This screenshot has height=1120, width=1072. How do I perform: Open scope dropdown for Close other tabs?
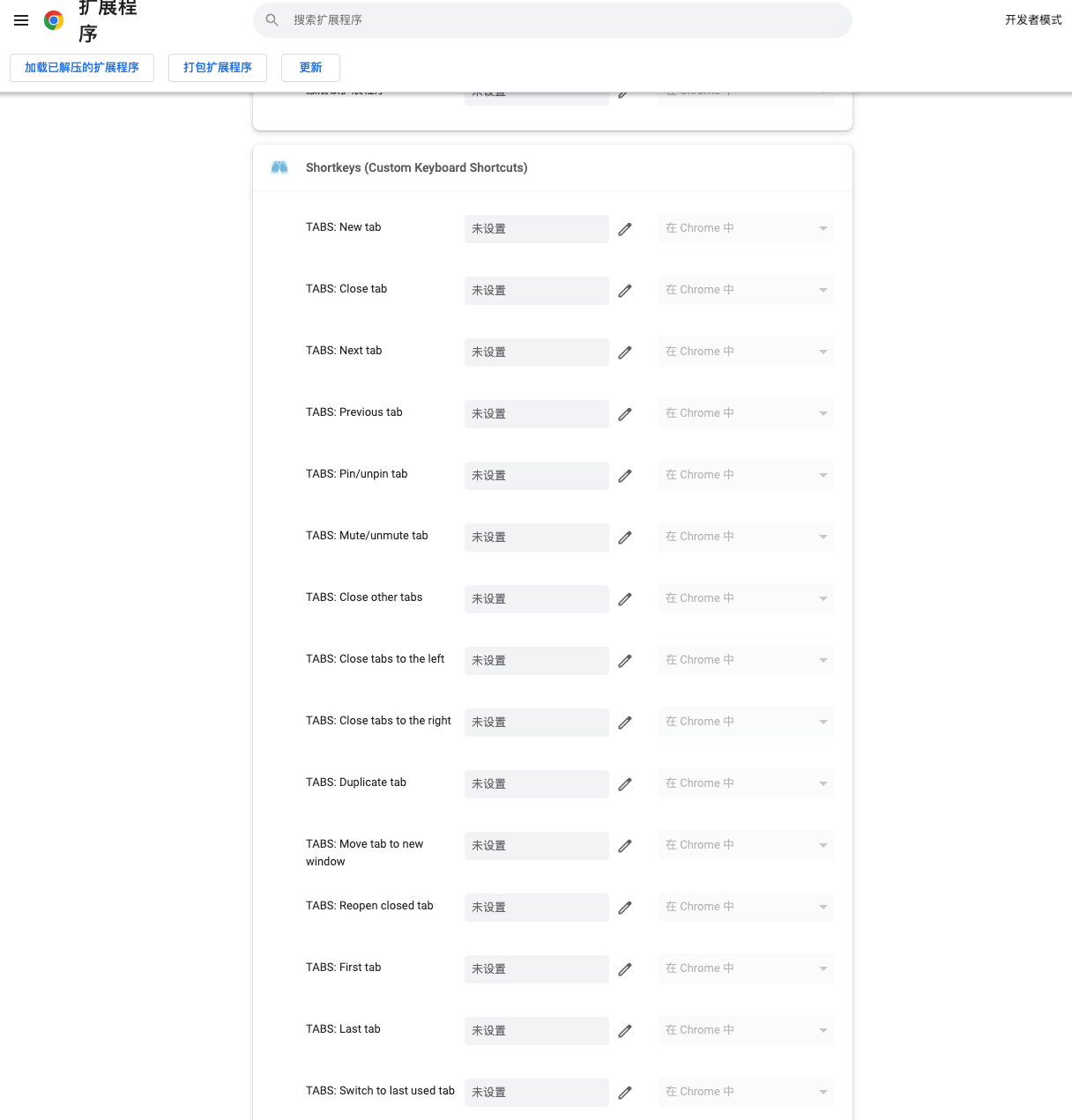pyautogui.click(x=746, y=598)
